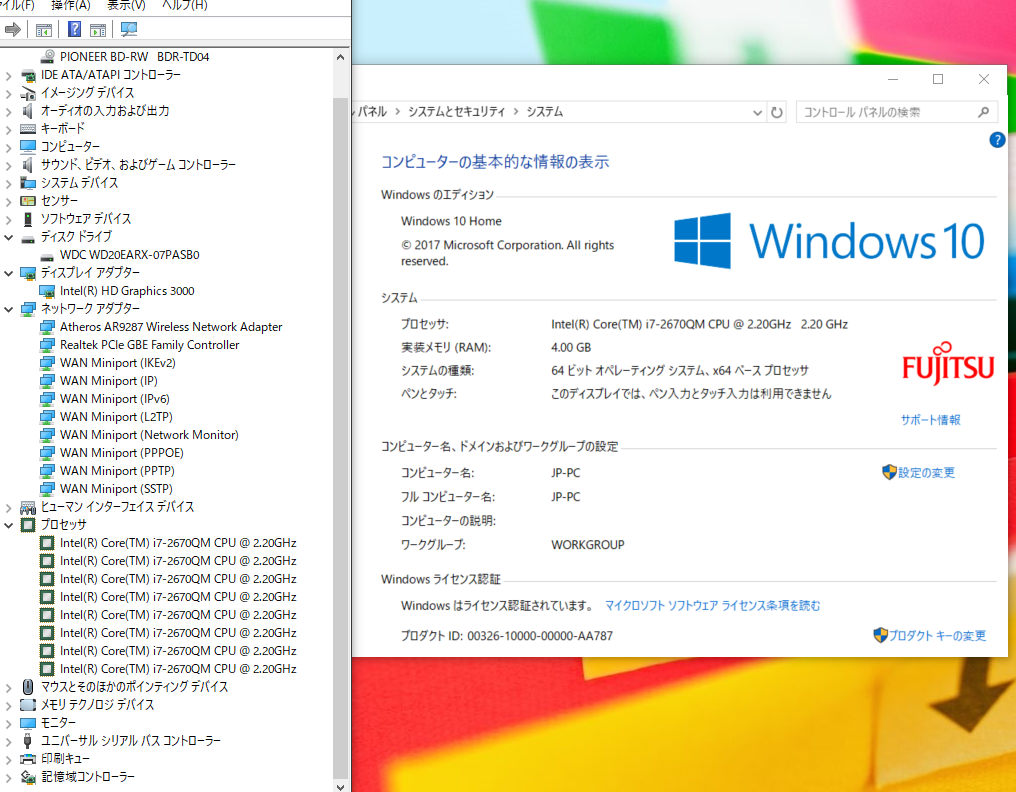This screenshot has width=1016, height=792.
Task: Click the search magnifier in Control Panel search box
Action: point(981,112)
